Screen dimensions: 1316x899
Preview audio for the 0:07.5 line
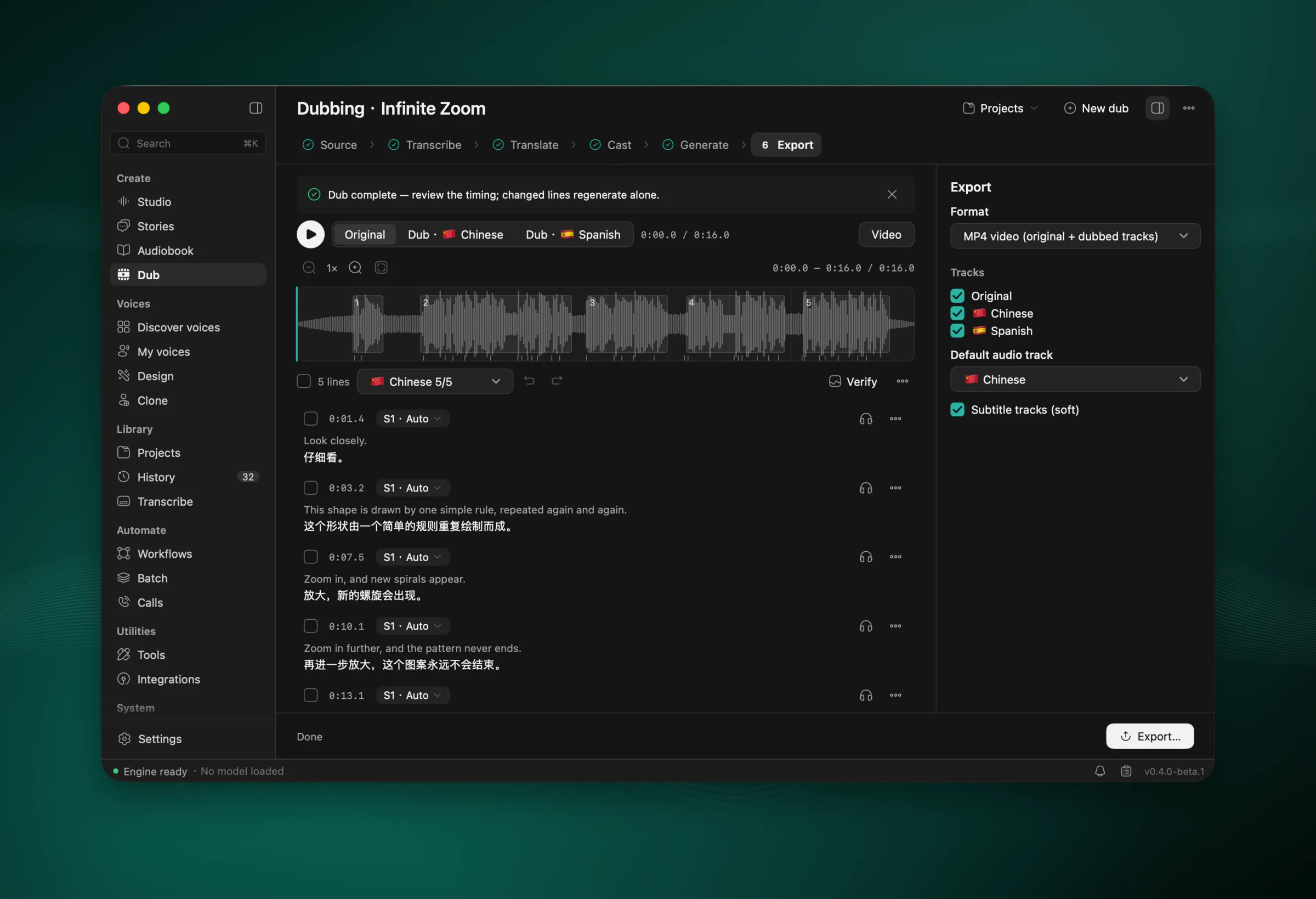tap(866, 557)
